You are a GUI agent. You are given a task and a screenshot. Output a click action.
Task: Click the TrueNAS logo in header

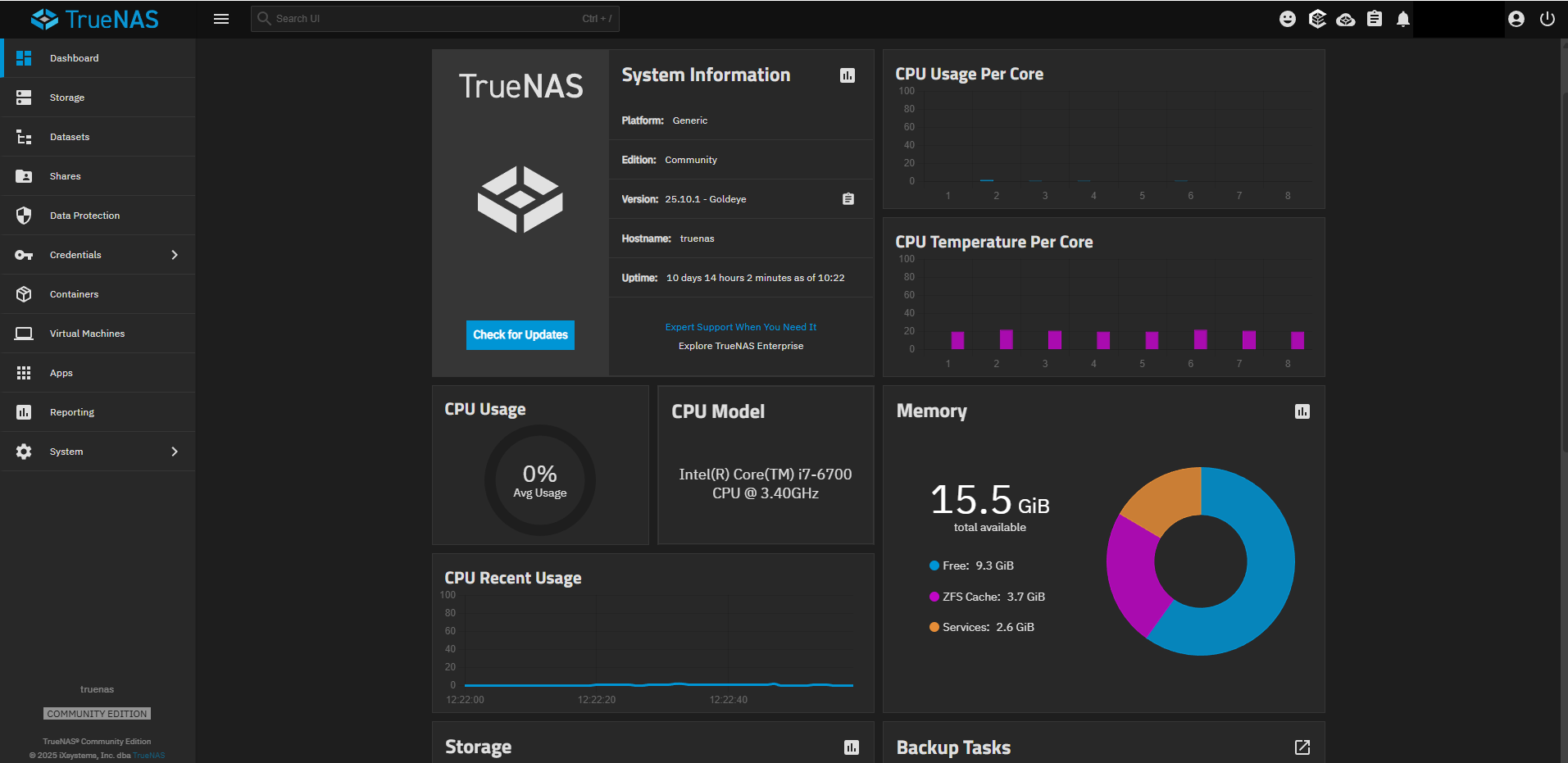(94, 19)
